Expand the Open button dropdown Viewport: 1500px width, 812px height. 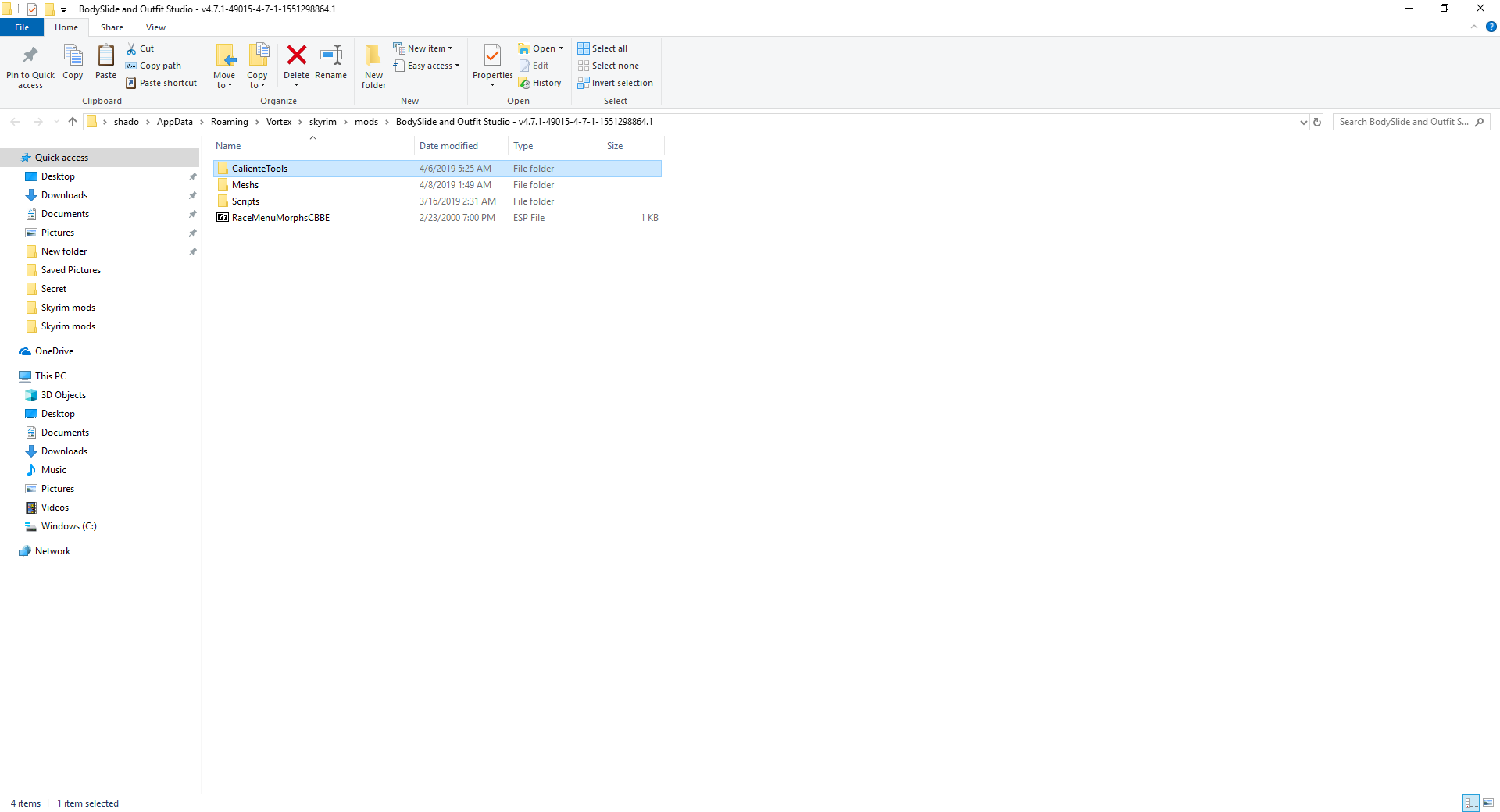coord(561,48)
